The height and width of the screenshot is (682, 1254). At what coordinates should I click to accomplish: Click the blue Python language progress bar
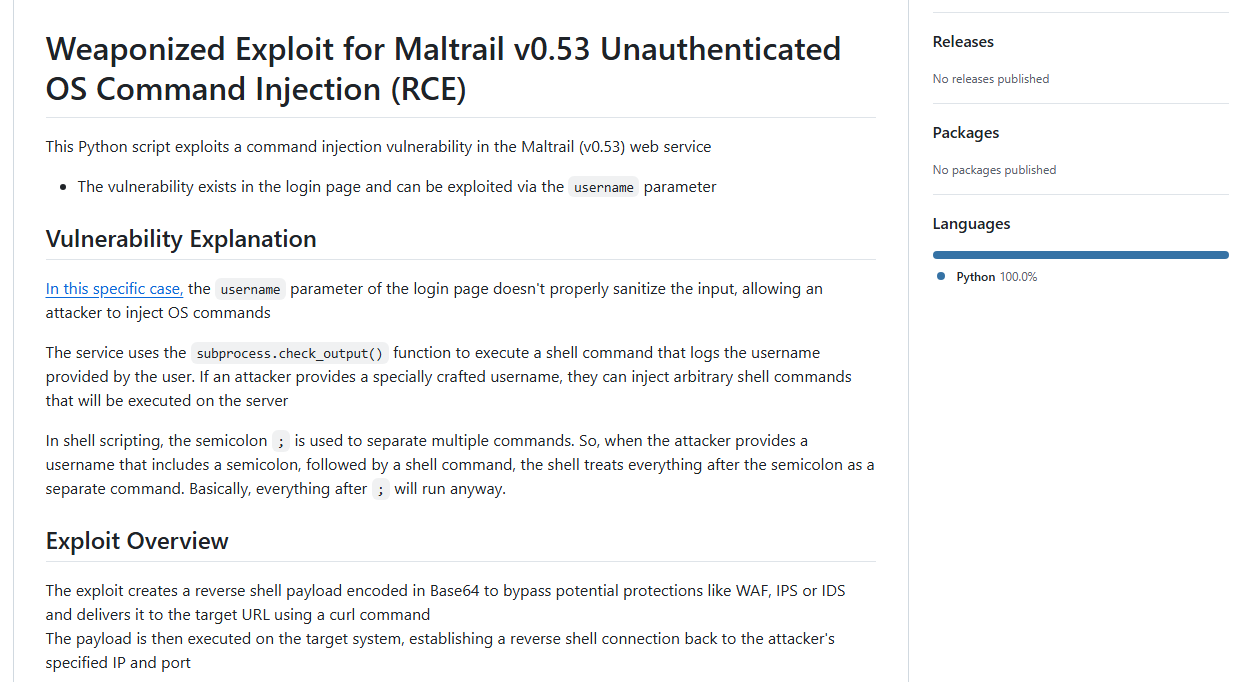pyautogui.click(x=1080, y=255)
